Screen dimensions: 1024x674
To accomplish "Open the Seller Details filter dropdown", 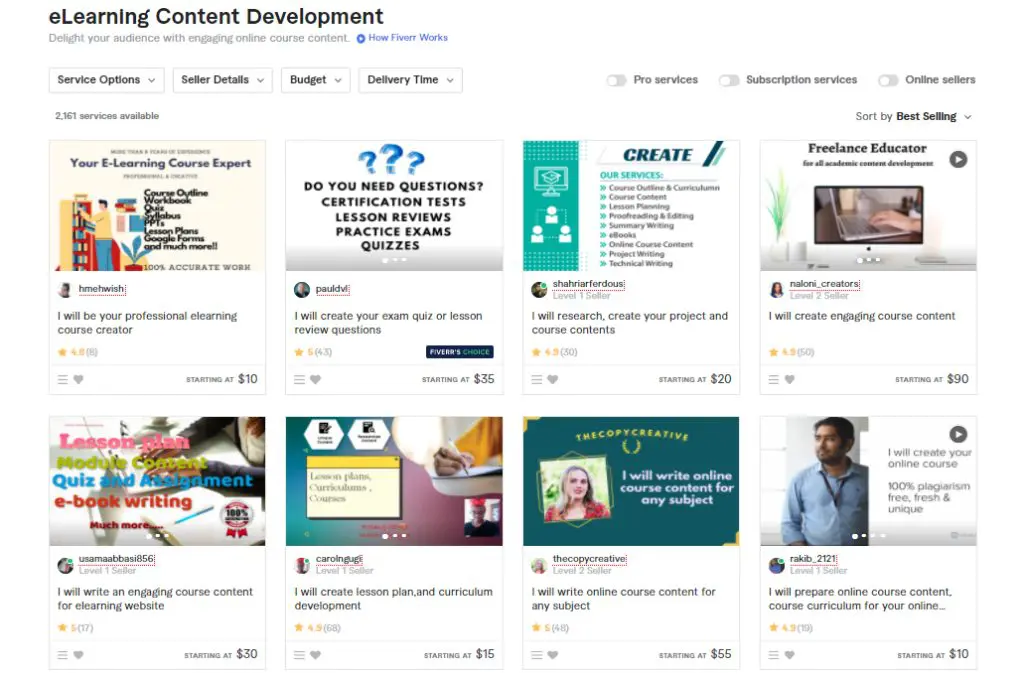I will point(222,80).
